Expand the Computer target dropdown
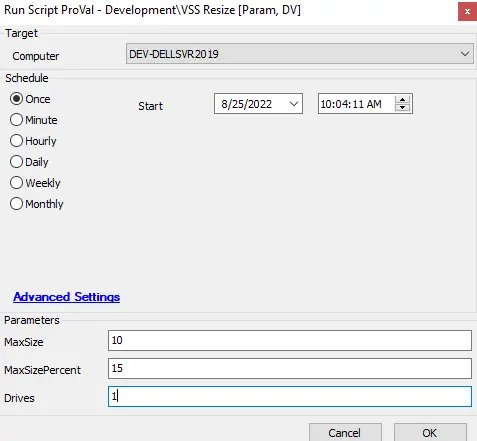Screen dimensions: 477x441 (x=465, y=54)
